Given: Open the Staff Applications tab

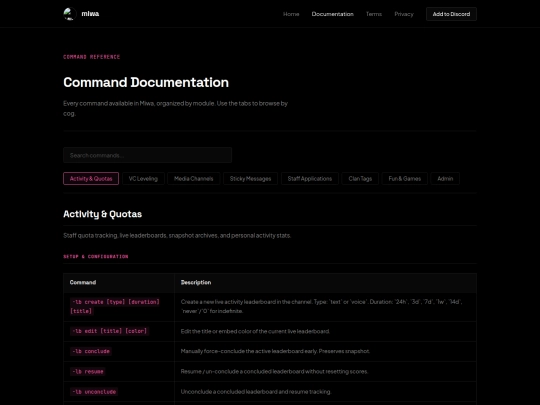Looking at the screenshot, I should click(310, 179).
